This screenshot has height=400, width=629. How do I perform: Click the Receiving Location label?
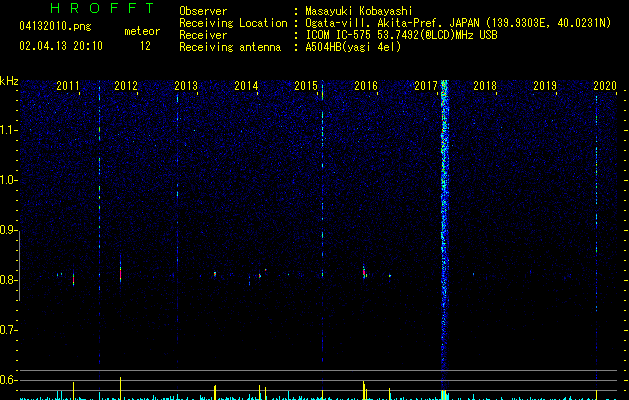click(x=233, y=23)
